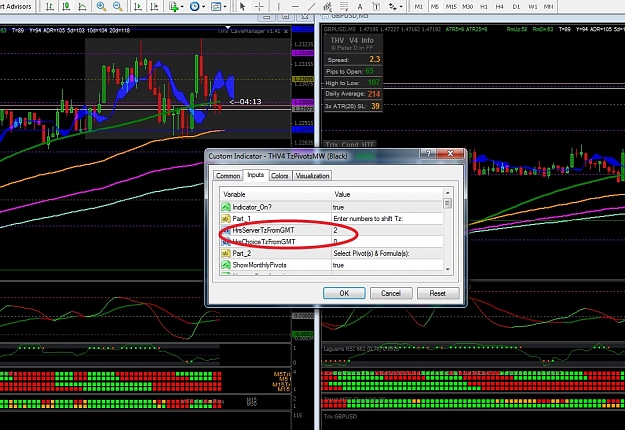Click the inputs list scroll-up arrow

[x=448, y=193]
